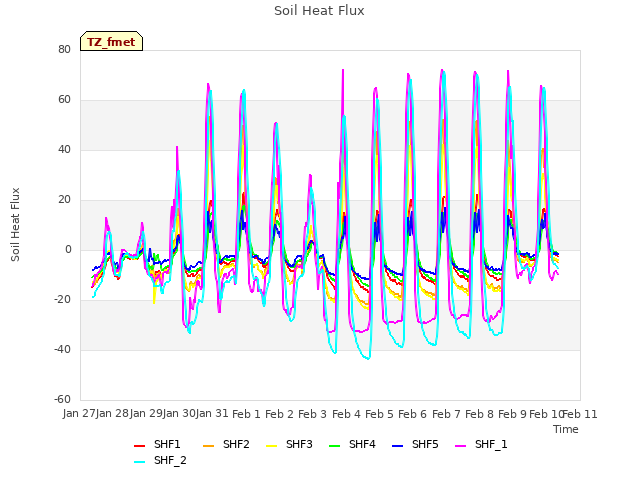
Task: Click the Feb 9 x-axis tick label
Action: click(513, 414)
